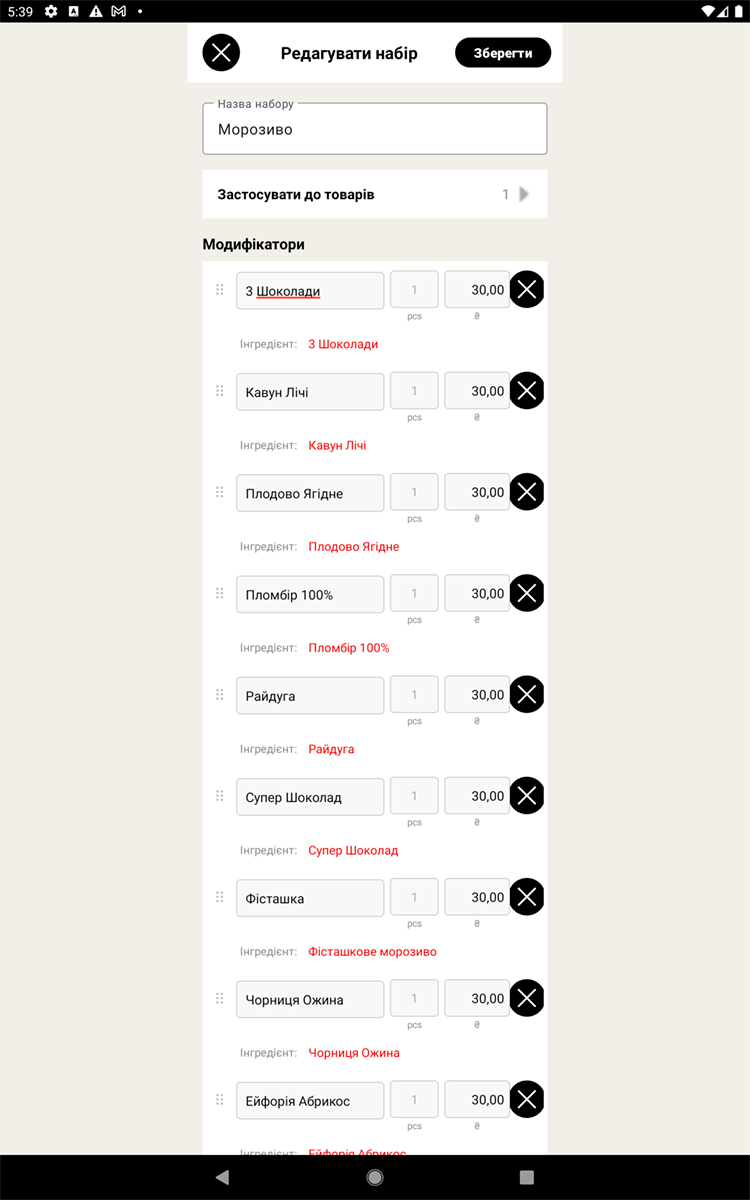Delete the Кавун Лічі modifier row
The height and width of the screenshot is (1200, 750).
point(527,391)
